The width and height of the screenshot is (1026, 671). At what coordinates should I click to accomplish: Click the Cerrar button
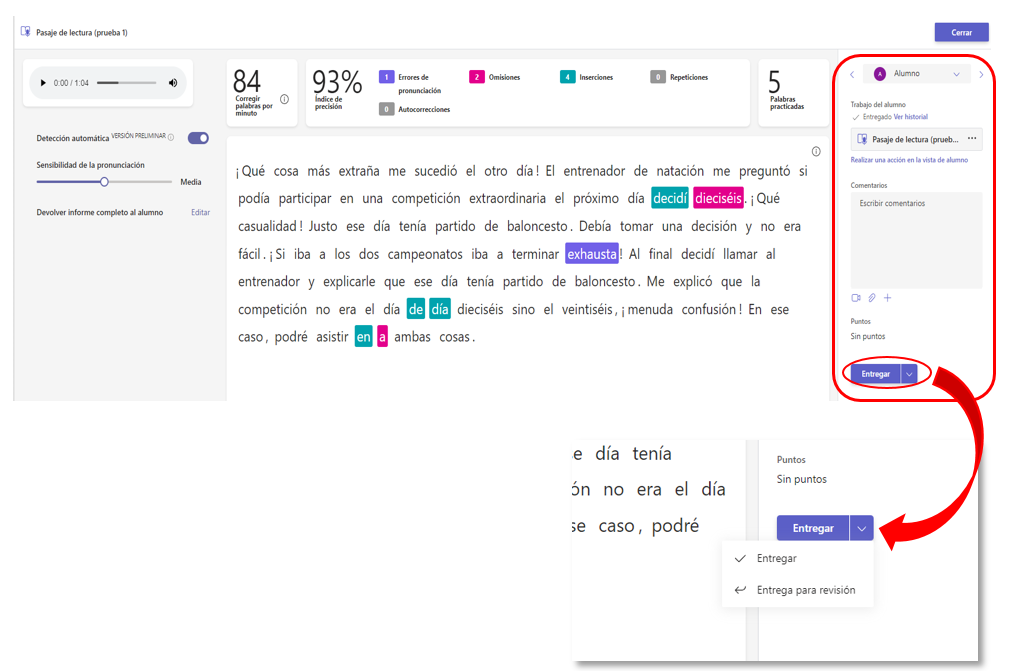[960, 32]
